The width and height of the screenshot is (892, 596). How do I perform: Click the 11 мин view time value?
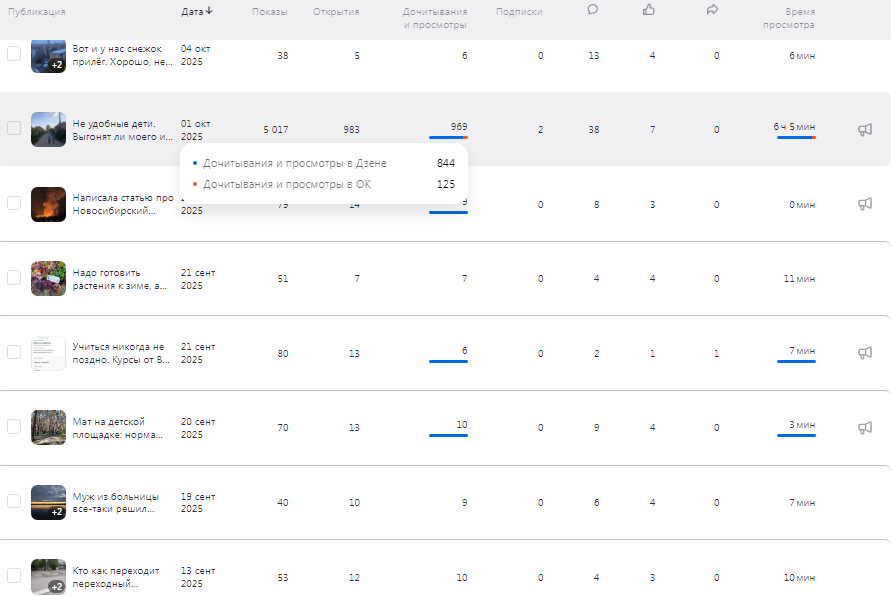pos(799,279)
